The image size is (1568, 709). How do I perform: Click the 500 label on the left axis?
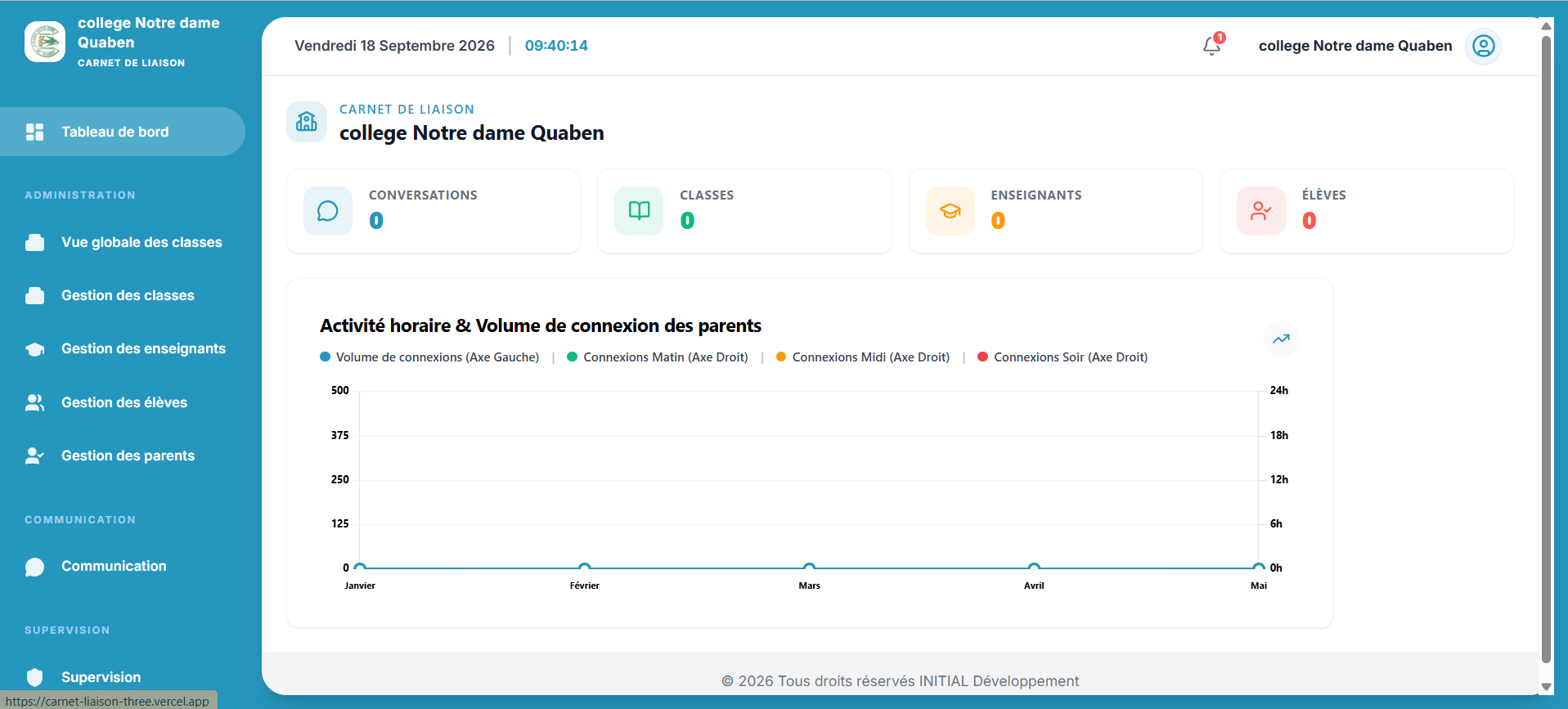[x=340, y=390]
